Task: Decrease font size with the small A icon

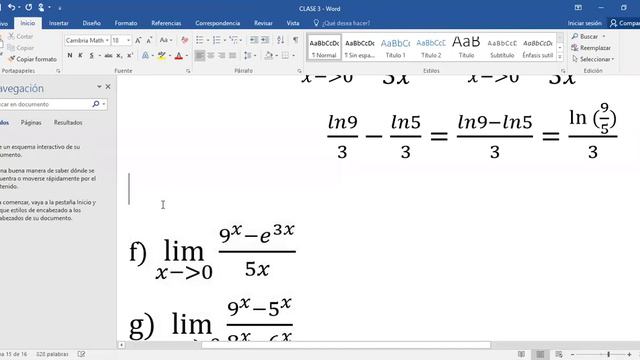Action: [149, 40]
